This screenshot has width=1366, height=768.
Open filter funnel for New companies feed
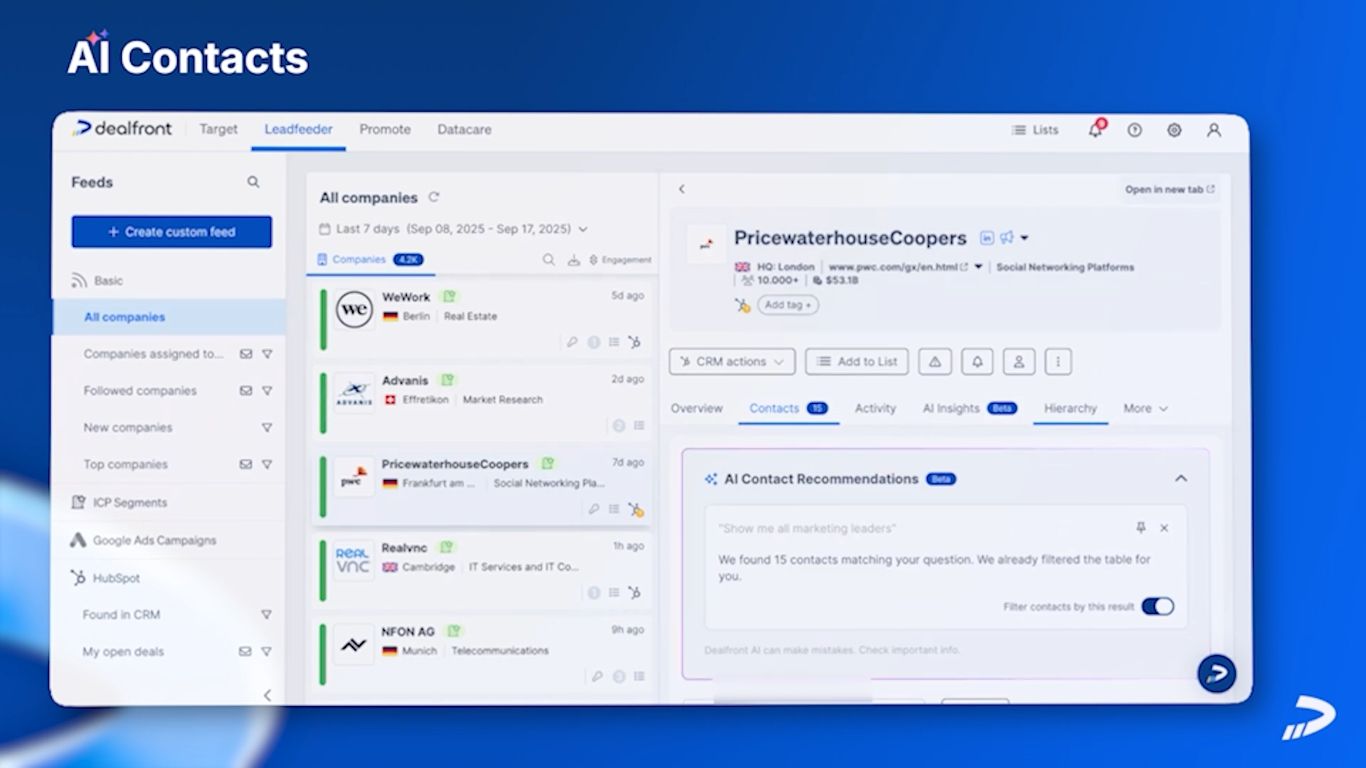click(x=267, y=428)
